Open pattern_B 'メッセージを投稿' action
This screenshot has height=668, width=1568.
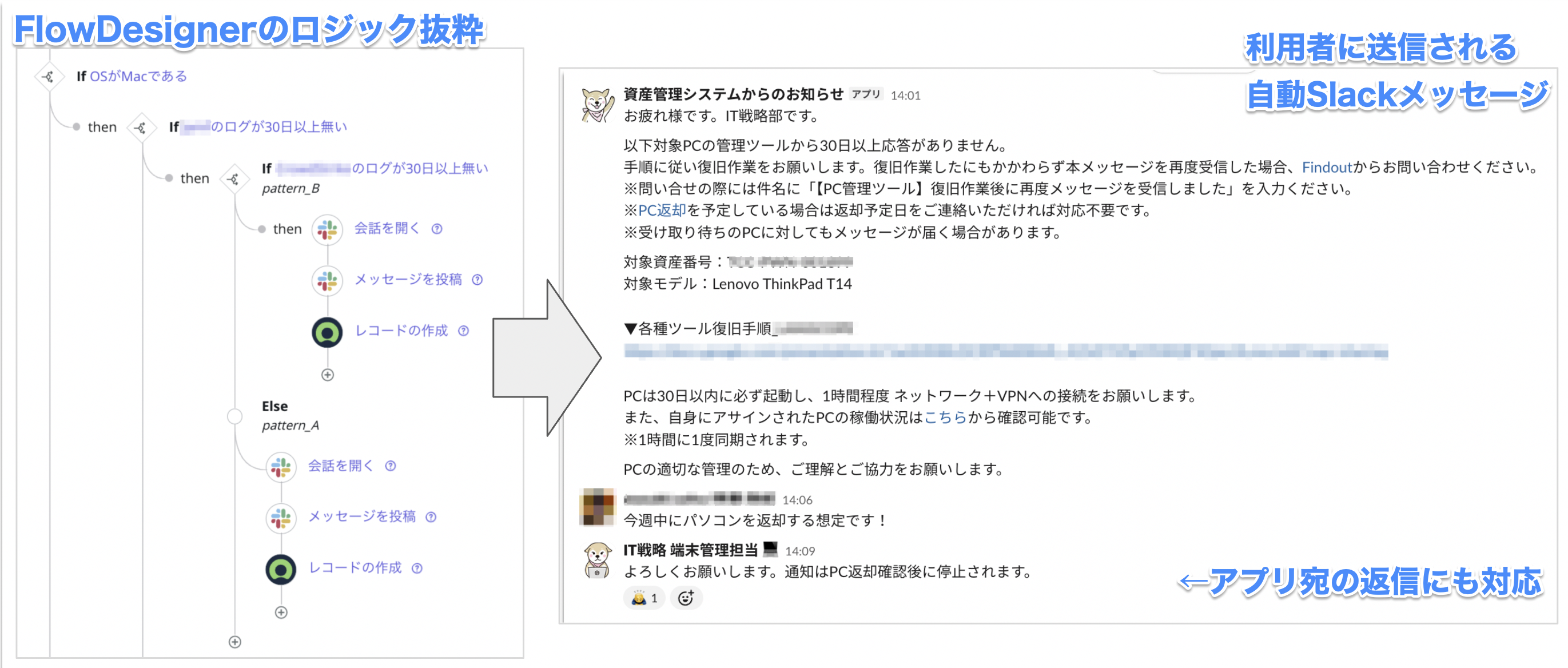(x=408, y=280)
